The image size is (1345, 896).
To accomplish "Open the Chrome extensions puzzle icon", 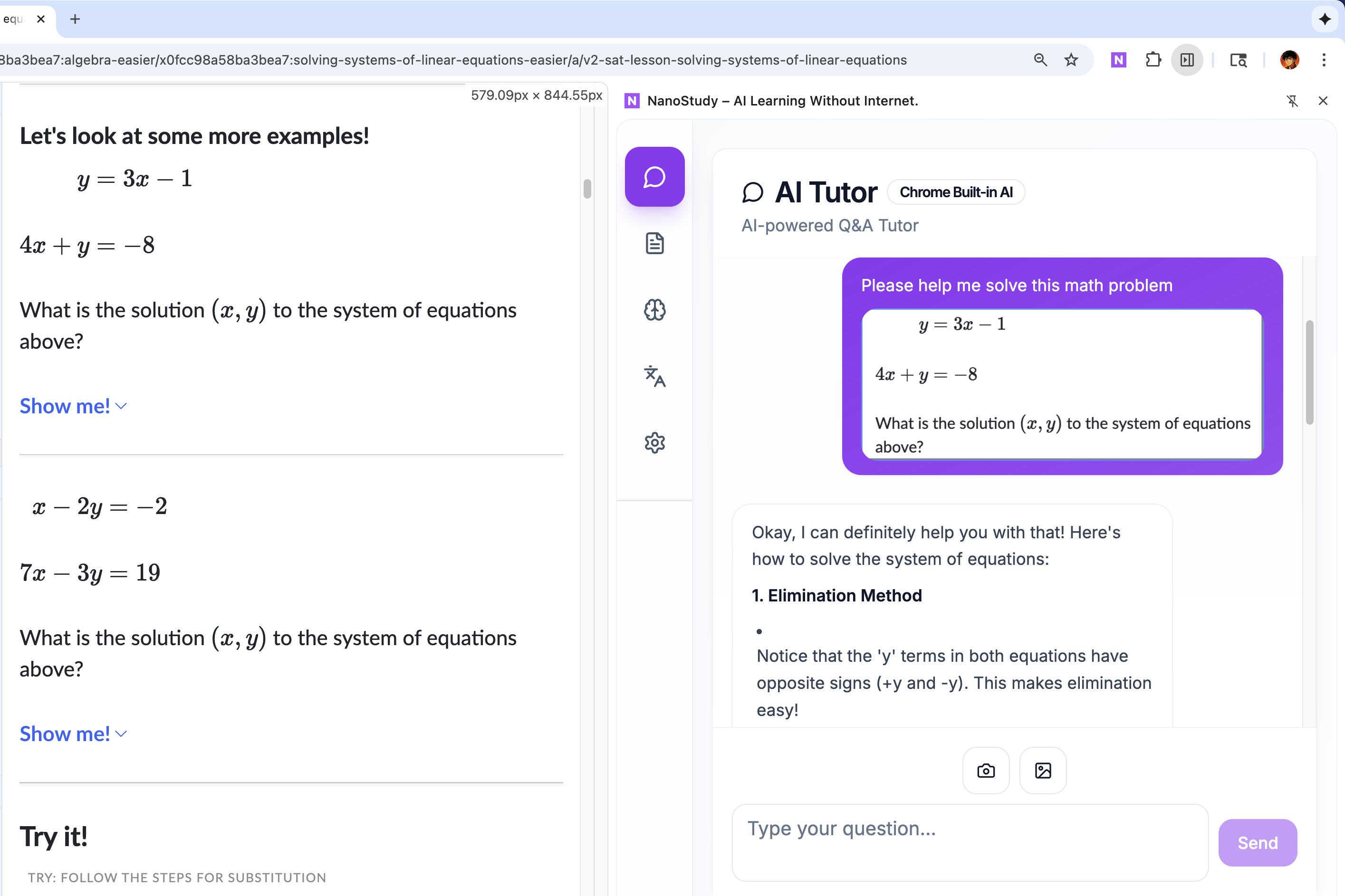I will [x=1153, y=60].
